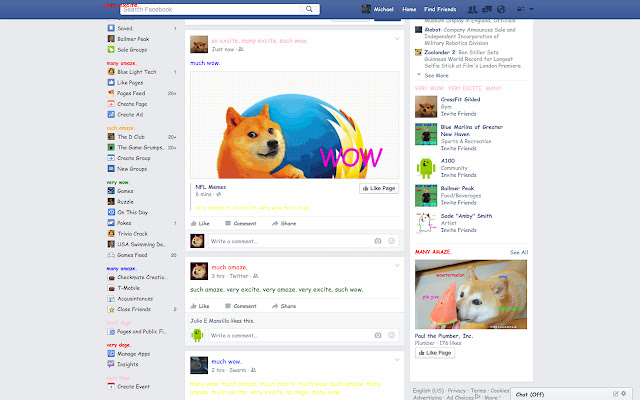Invite friends to A100 community
Viewport: 640px width, 400px height.
tap(458, 175)
